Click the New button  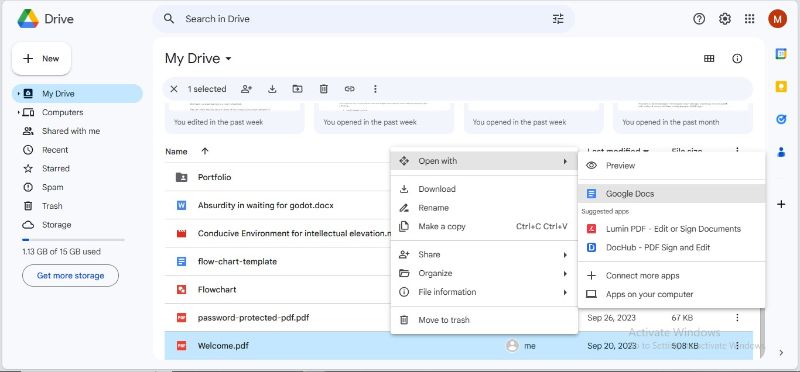point(41,59)
